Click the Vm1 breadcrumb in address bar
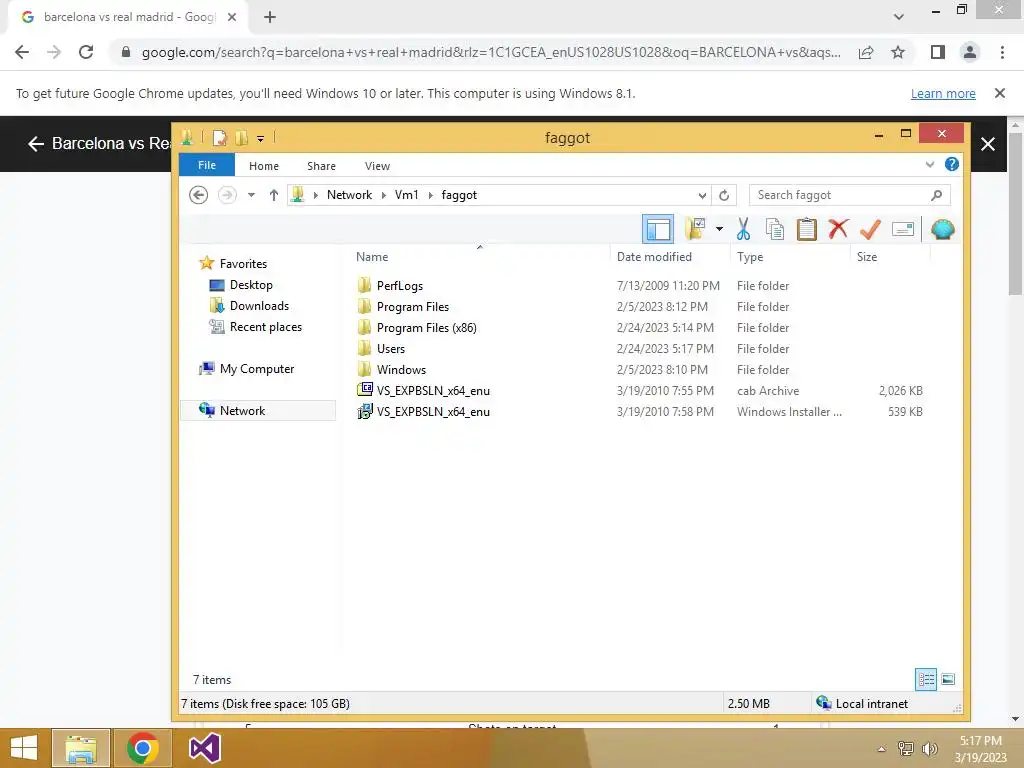Viewport: 1024px width, 768px height. coord(406,195)
